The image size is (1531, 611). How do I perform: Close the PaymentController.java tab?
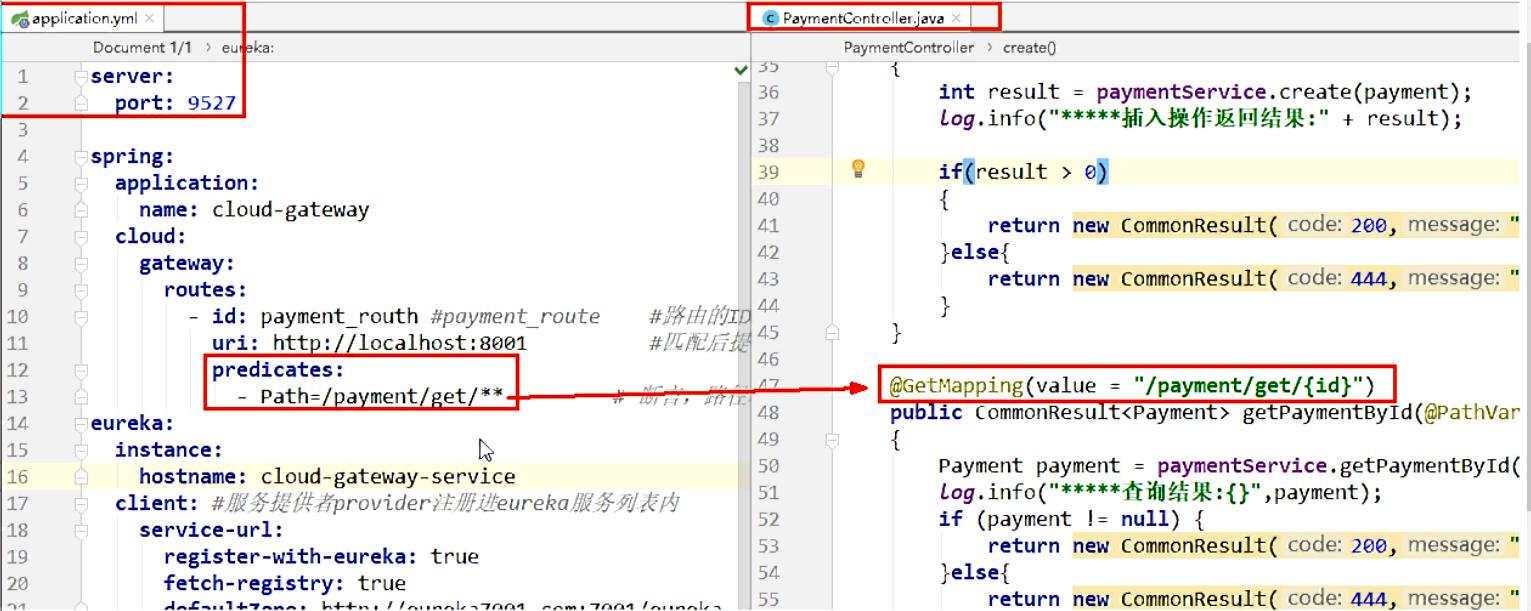click(956, 18)
